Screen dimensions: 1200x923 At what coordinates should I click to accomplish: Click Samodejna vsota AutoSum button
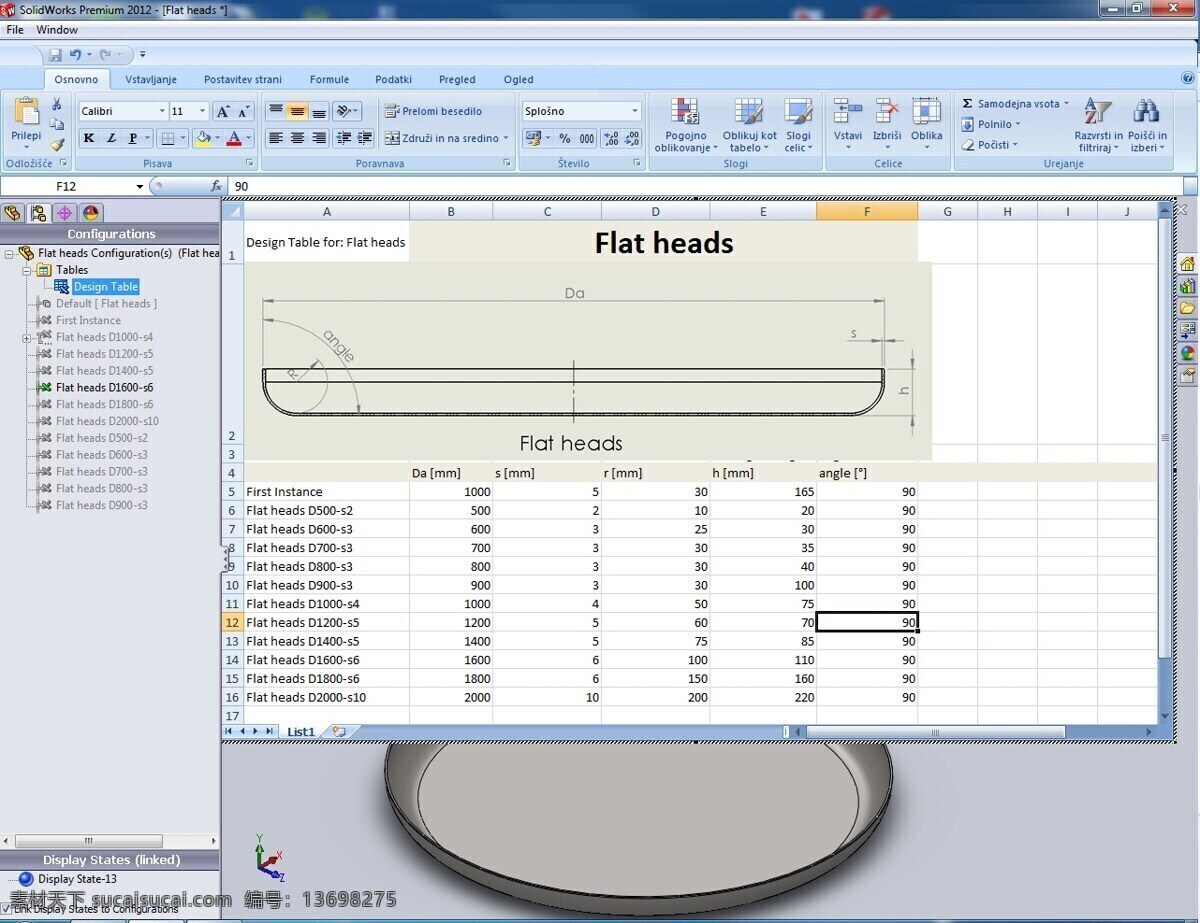(1015, 104)
